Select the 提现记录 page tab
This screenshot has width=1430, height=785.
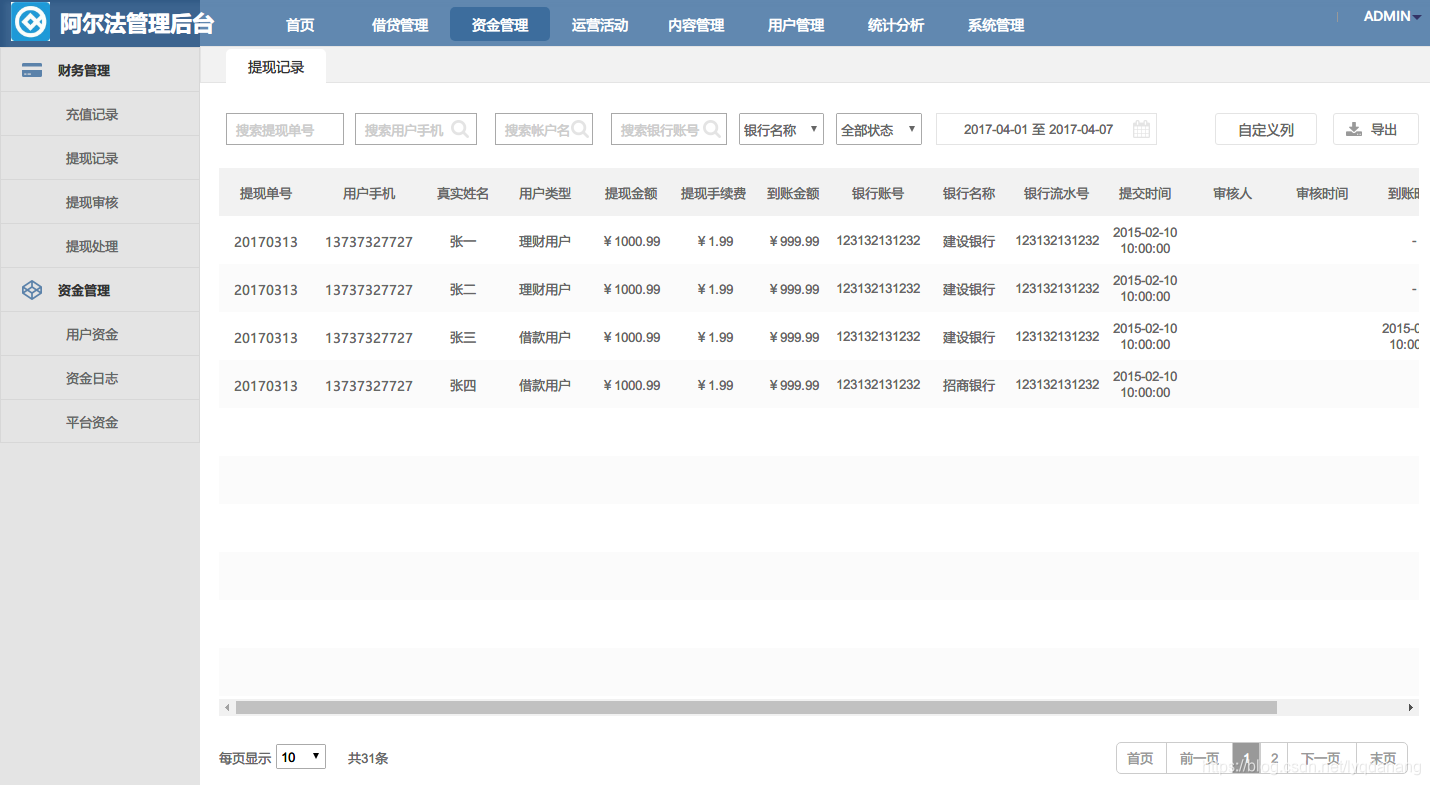pos(276,67)
